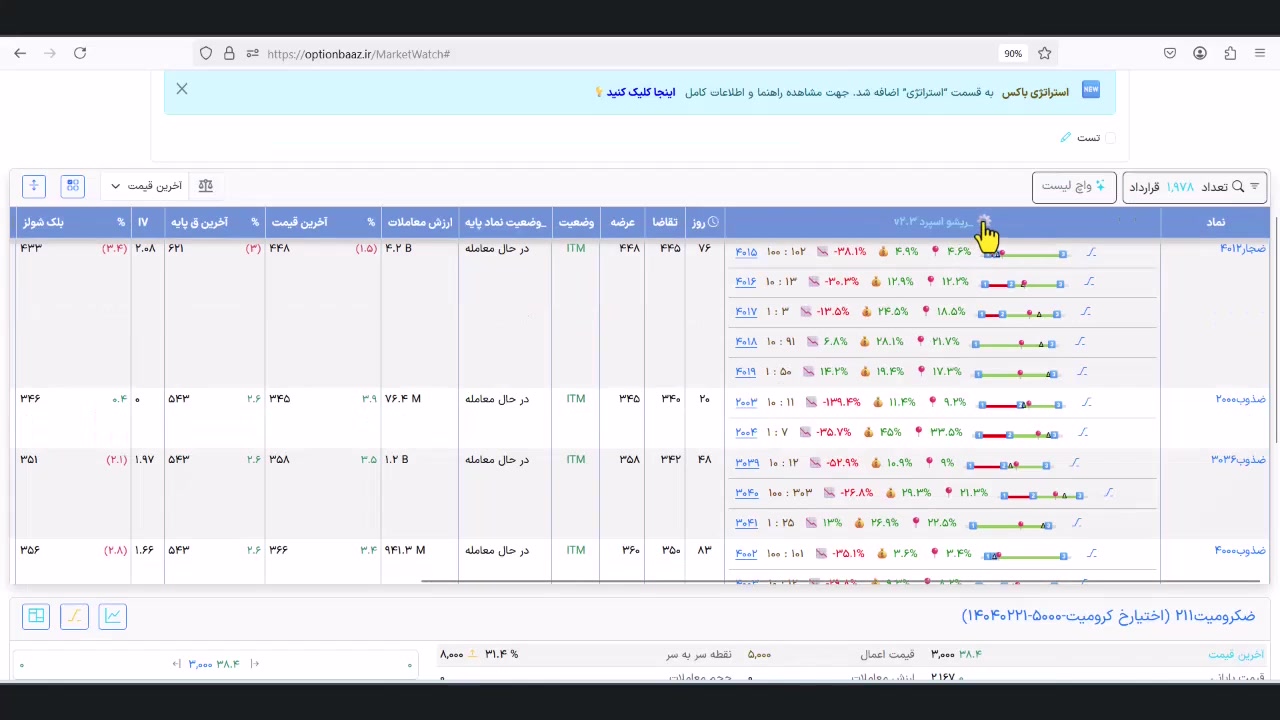Open the filter funnel dropdown by search
This screenshot has width=1280, height=720.
(x=1254, y=187)
